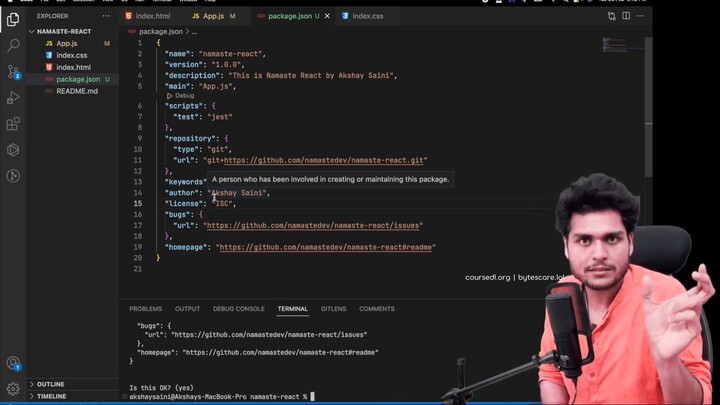Open the bugs issues URL link

coord(313,225)
